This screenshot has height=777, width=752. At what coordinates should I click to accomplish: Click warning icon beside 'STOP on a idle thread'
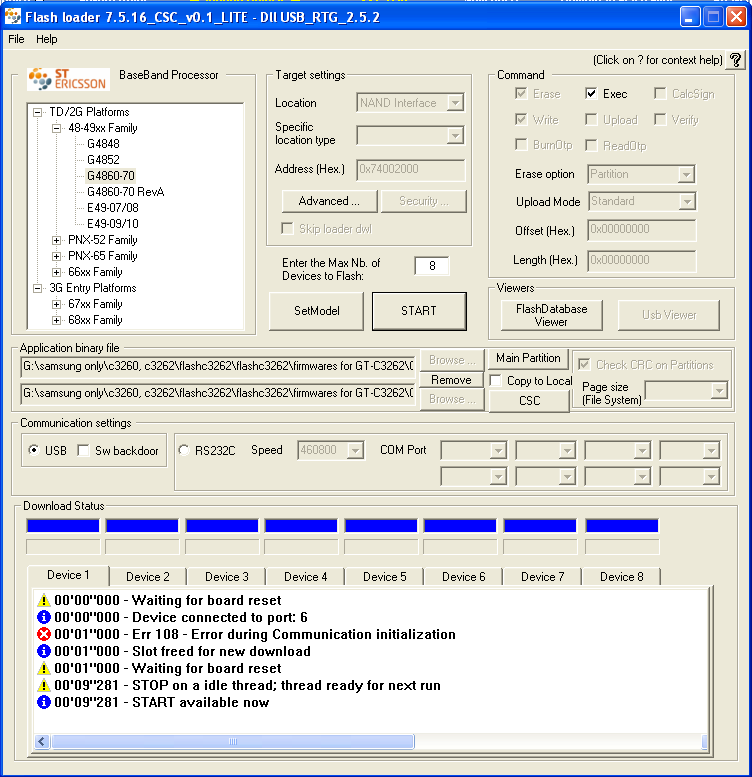point(44,685)
